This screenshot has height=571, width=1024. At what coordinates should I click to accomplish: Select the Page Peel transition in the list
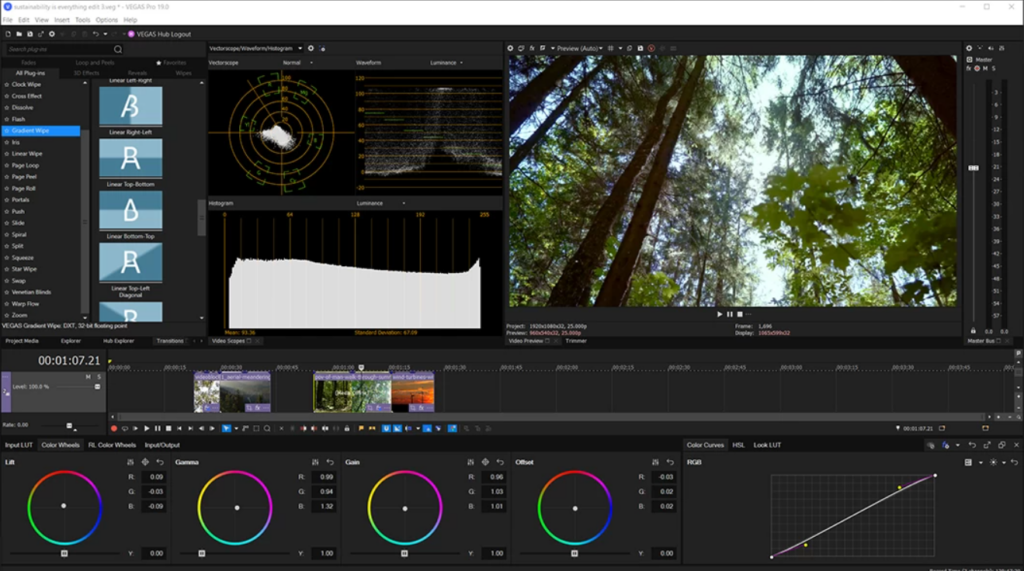(26, 176)
